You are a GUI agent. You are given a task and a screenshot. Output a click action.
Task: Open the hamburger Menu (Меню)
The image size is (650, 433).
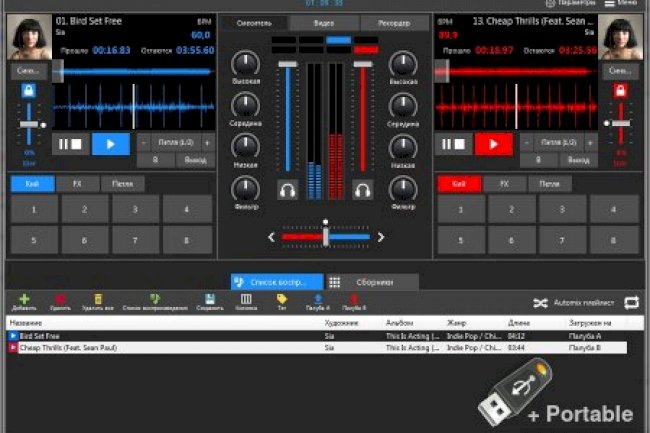coord(621,3)
